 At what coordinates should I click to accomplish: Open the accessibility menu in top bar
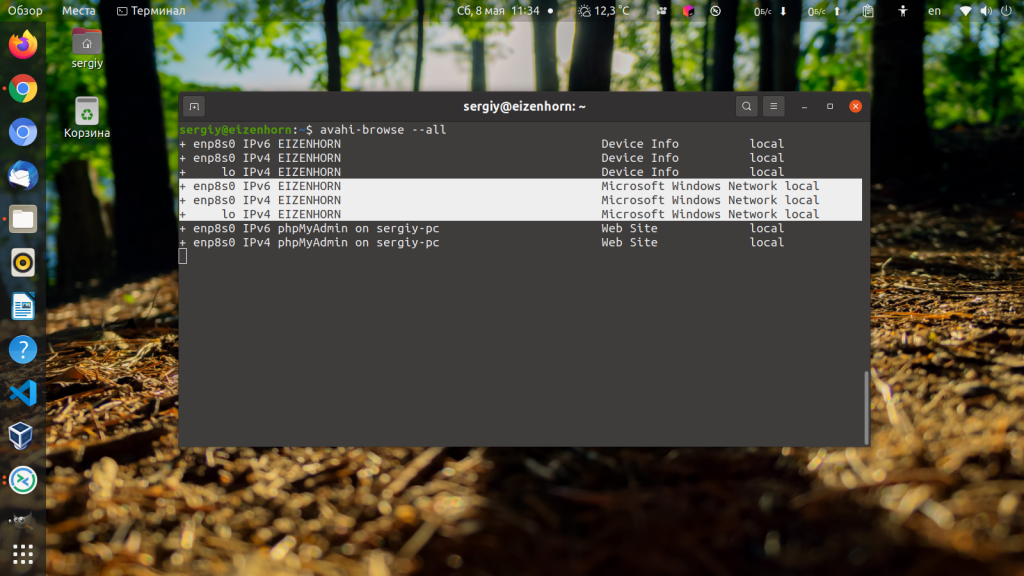pyautogui.click(x=903, y=10)
